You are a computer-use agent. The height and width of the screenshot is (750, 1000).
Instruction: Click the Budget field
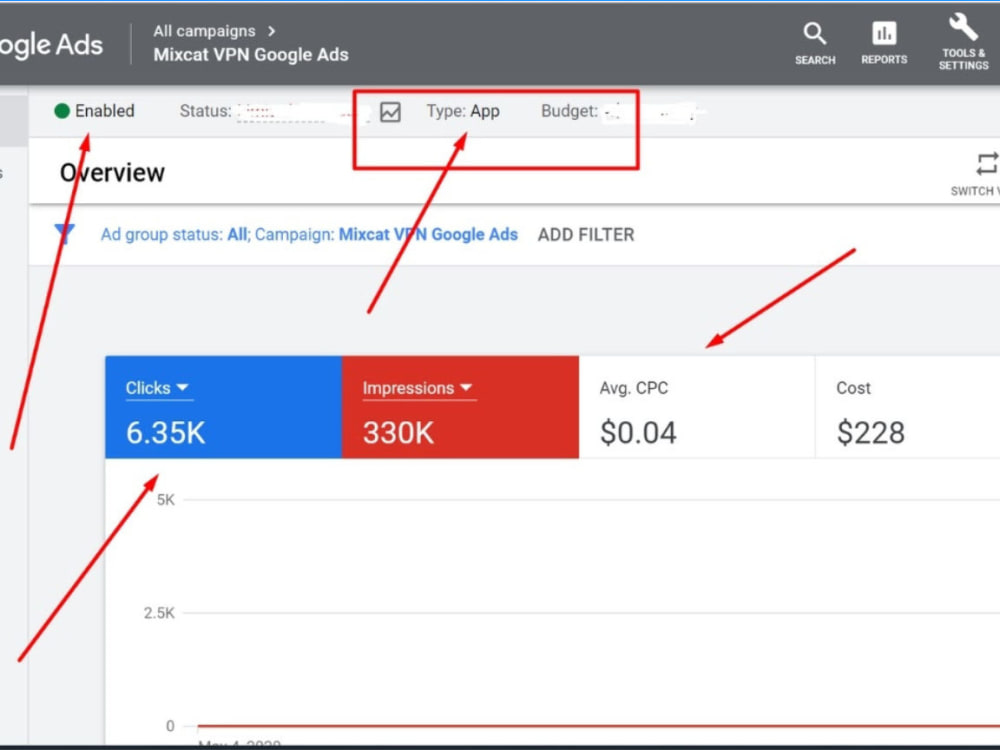(x=622, y=112)
